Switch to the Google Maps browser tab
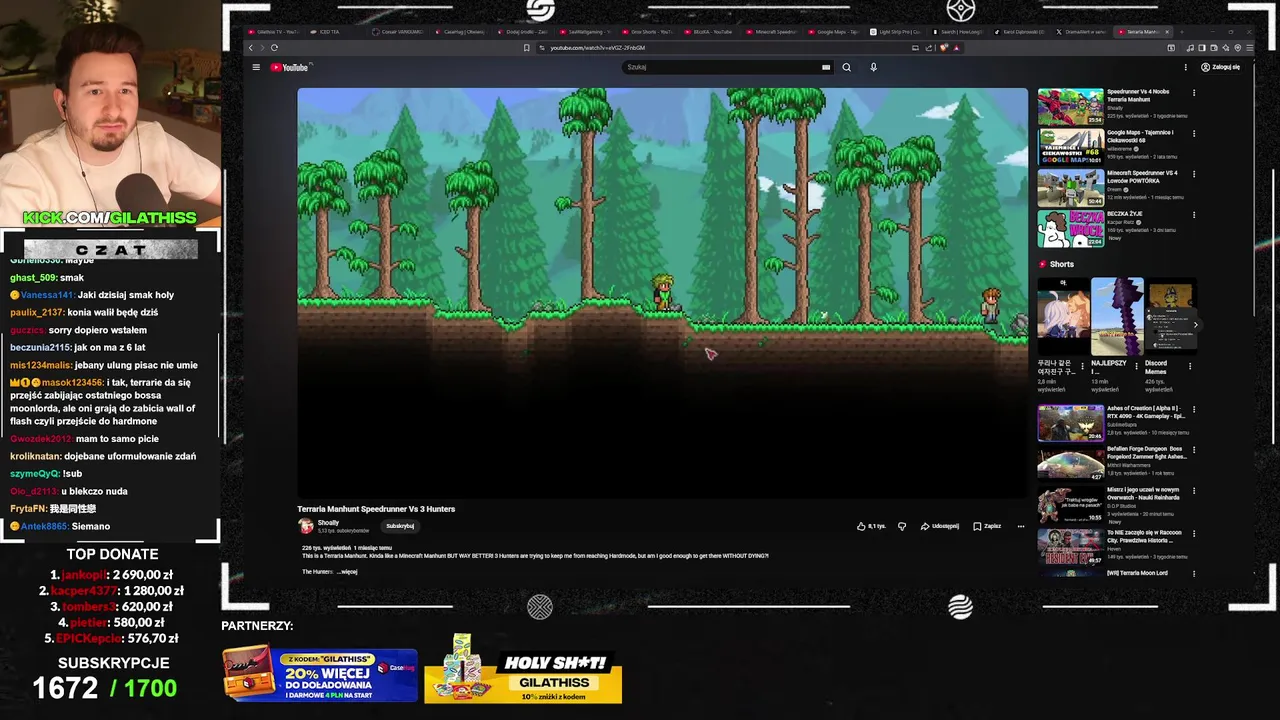The width and height of the screenshot is (1280, 720). (835, 31)
